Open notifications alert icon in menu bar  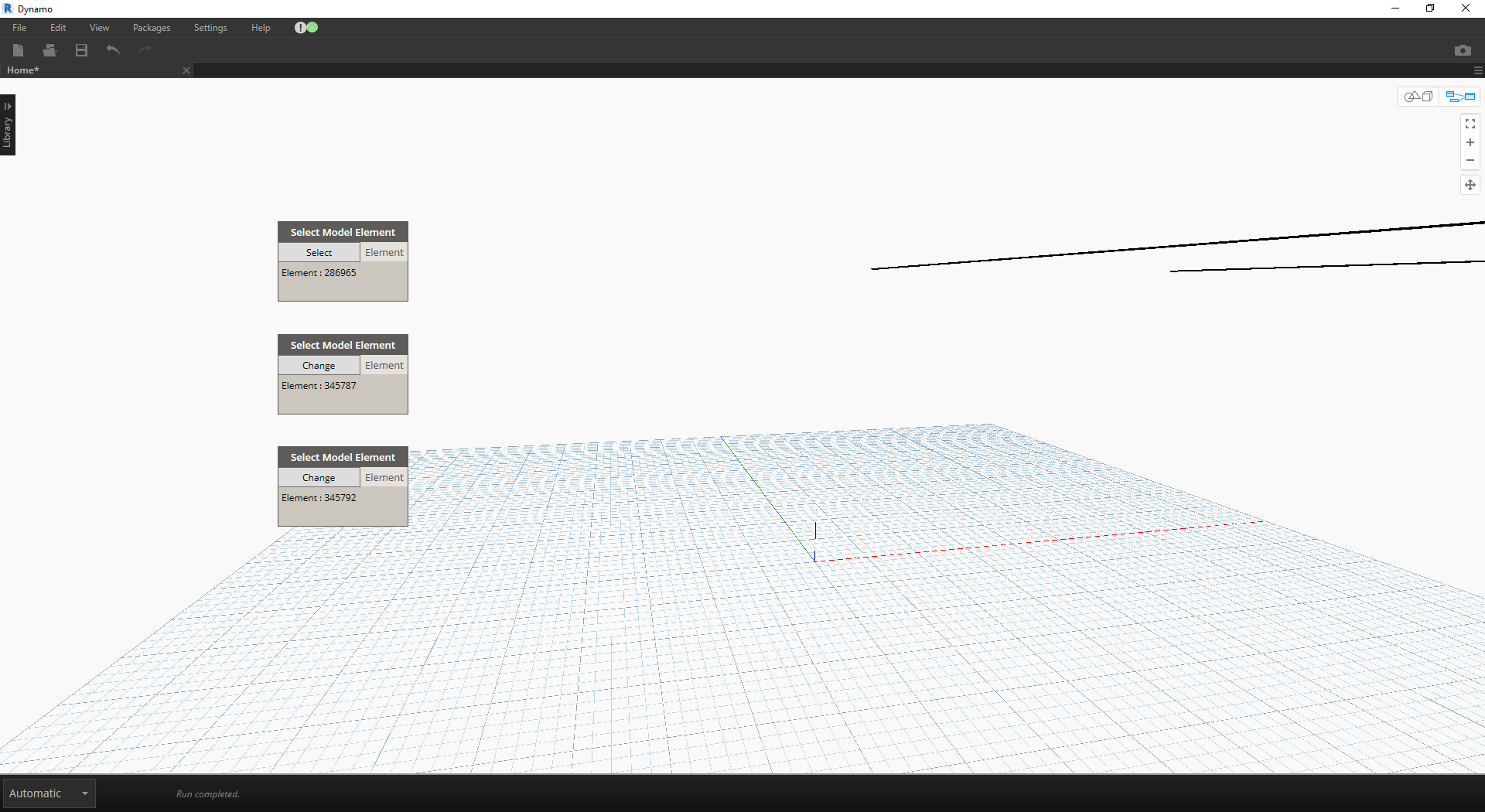click(x=300, y=28)
